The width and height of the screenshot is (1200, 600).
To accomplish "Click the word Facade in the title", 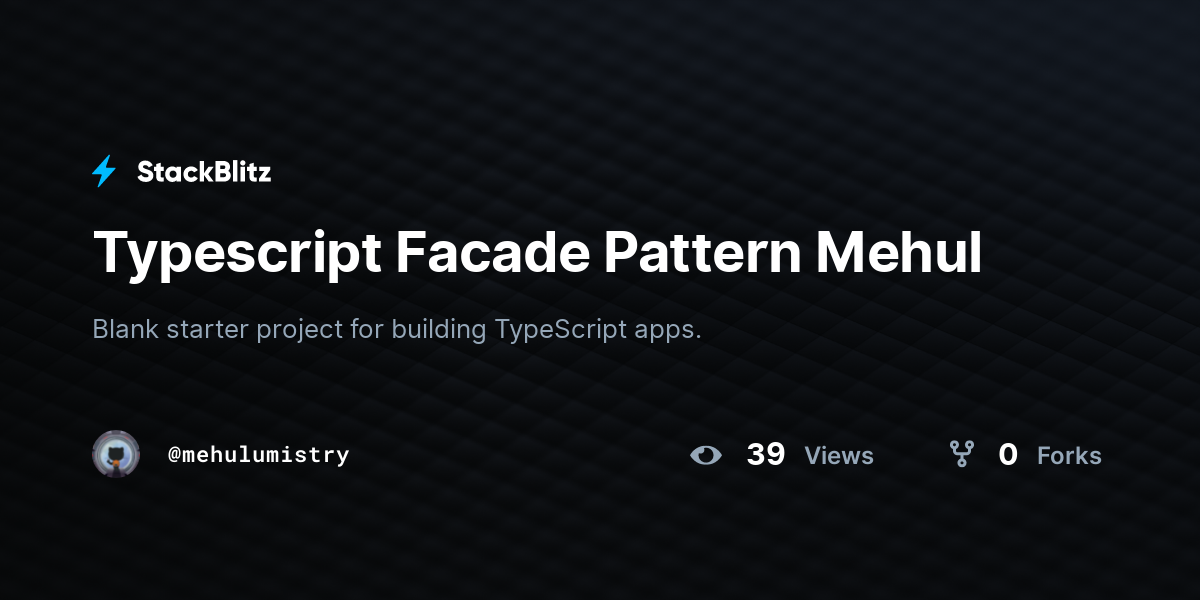I will (x=491, y=253).
